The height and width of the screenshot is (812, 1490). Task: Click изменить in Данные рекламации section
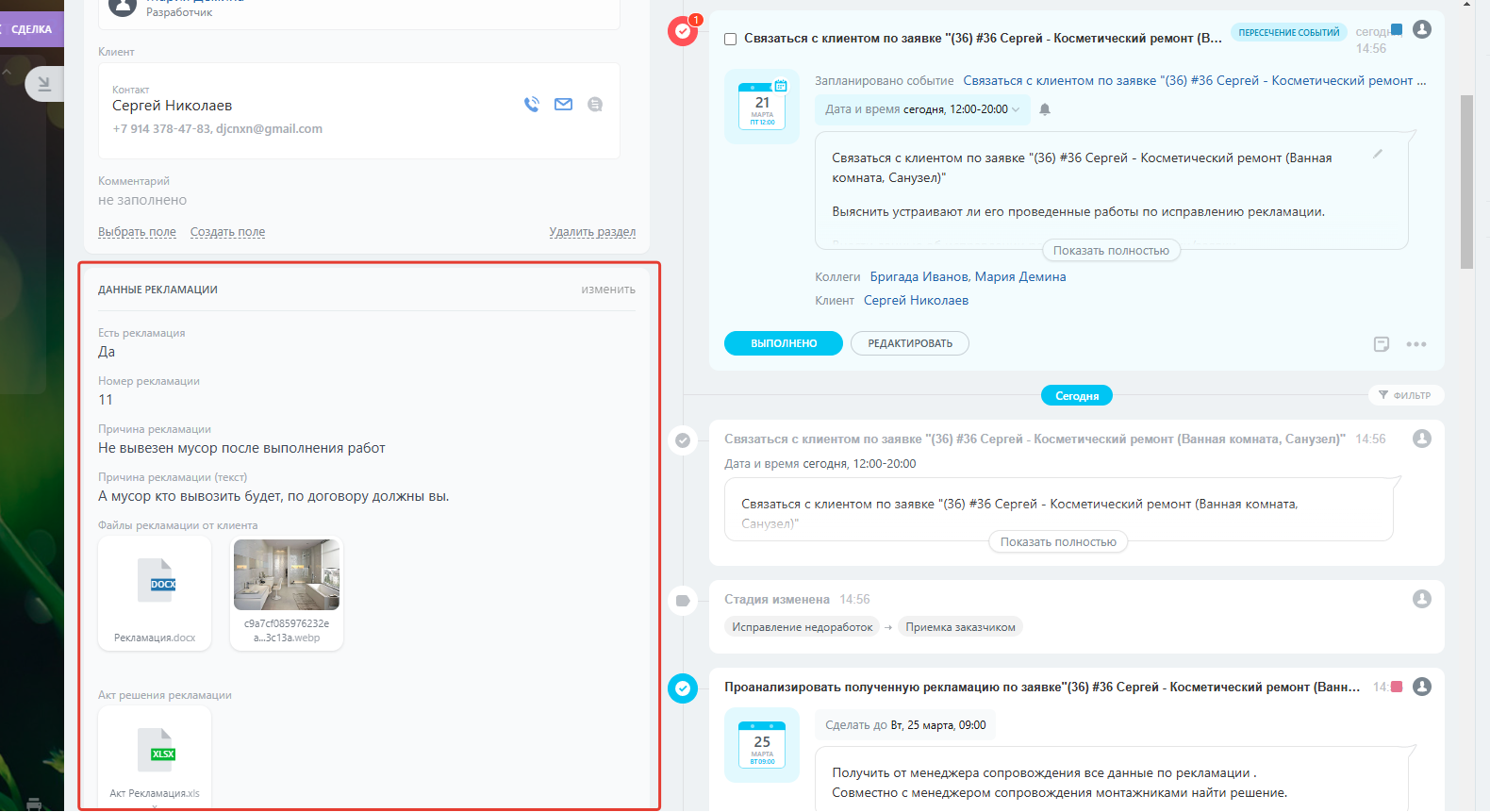608,290
